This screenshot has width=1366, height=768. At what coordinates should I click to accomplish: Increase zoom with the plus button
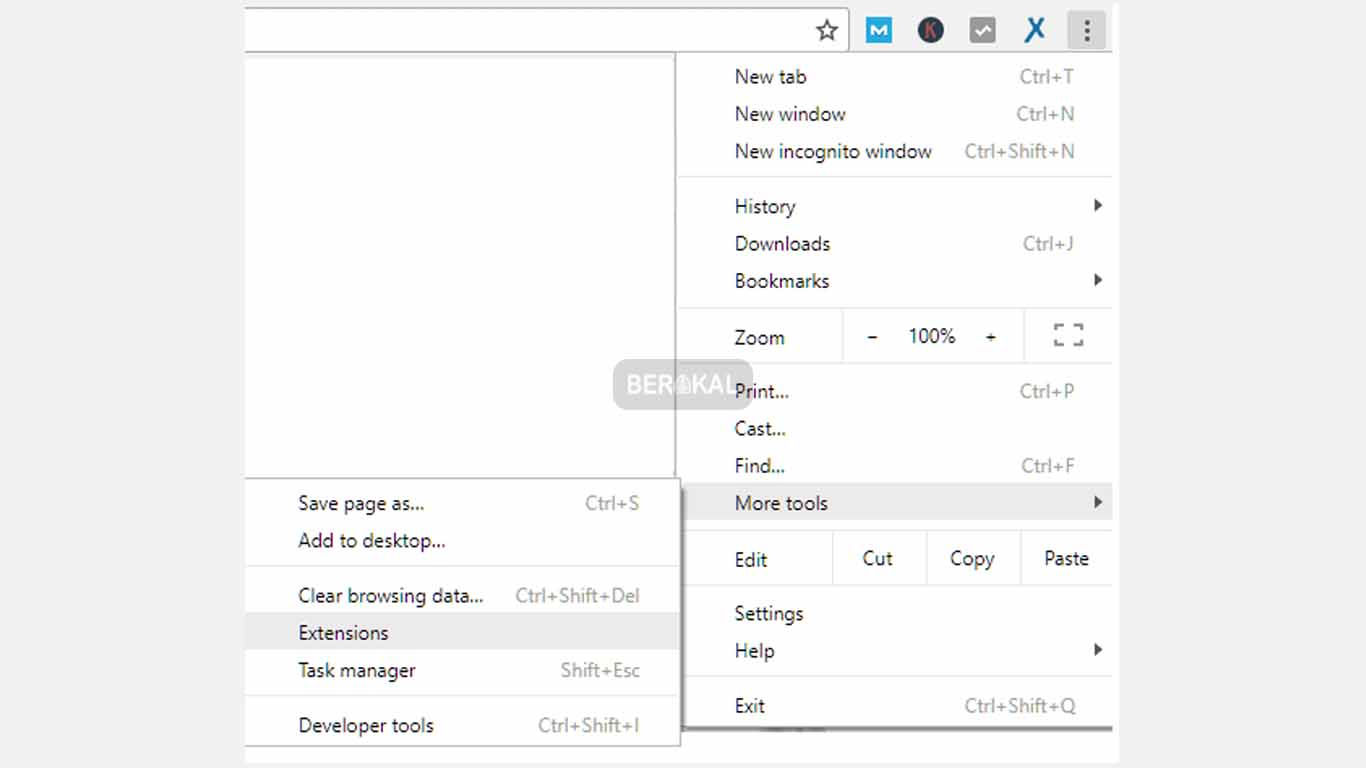pos(991,337)
